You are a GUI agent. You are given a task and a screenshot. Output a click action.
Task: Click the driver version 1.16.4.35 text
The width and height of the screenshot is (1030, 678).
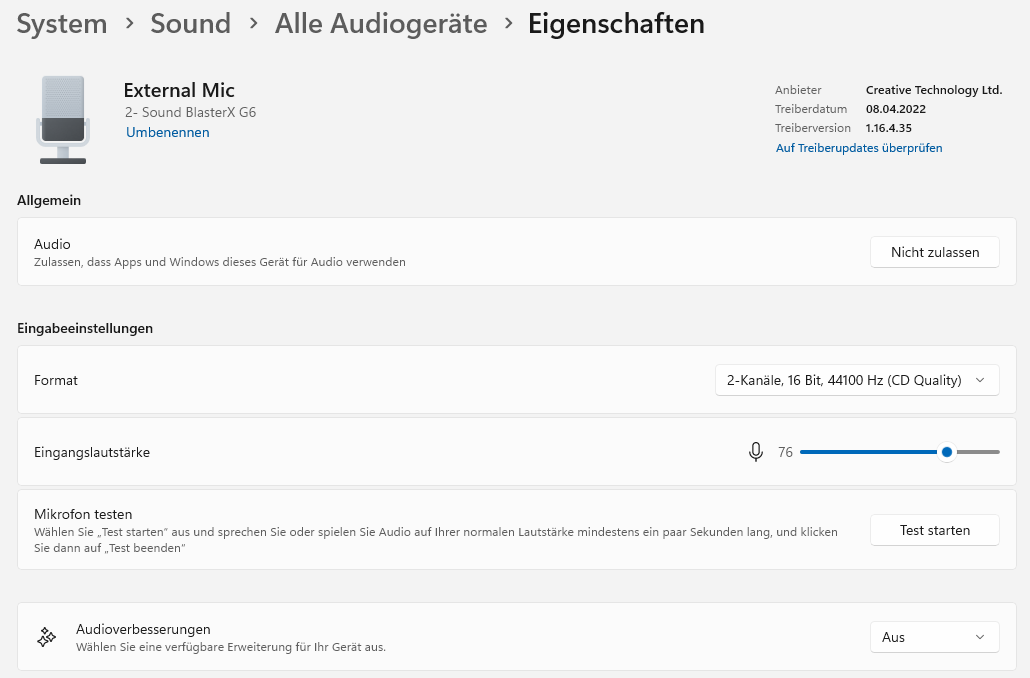point(888,128)
